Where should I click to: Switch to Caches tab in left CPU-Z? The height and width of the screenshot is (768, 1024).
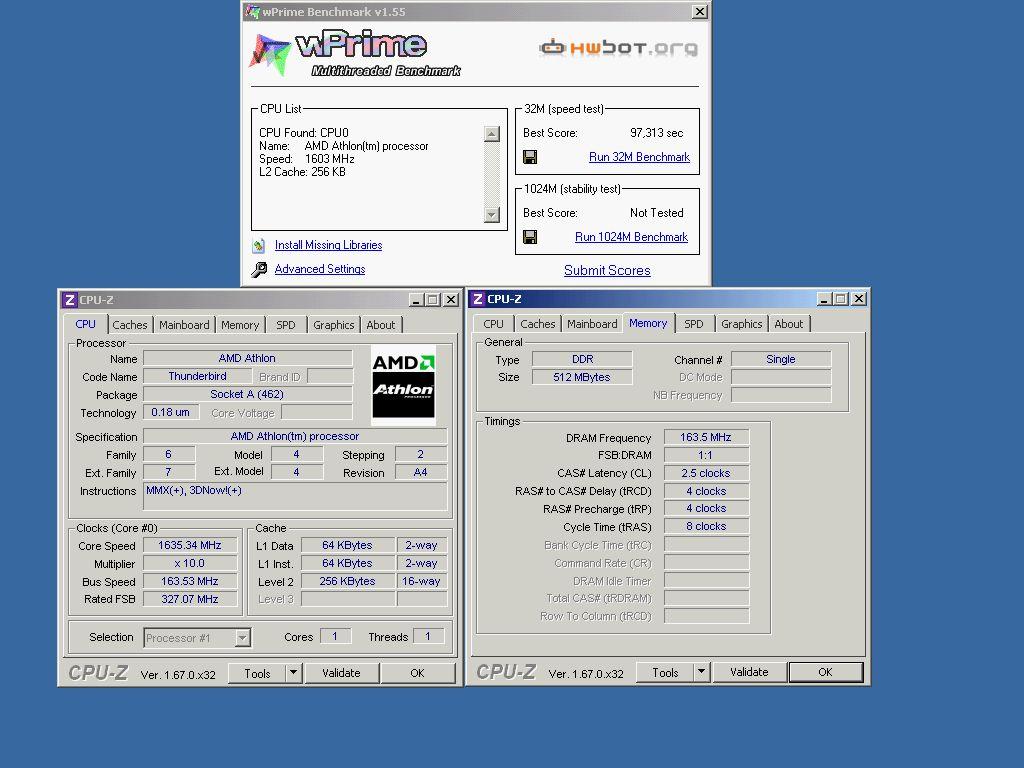pyautogui.click(x=130, y=325)
